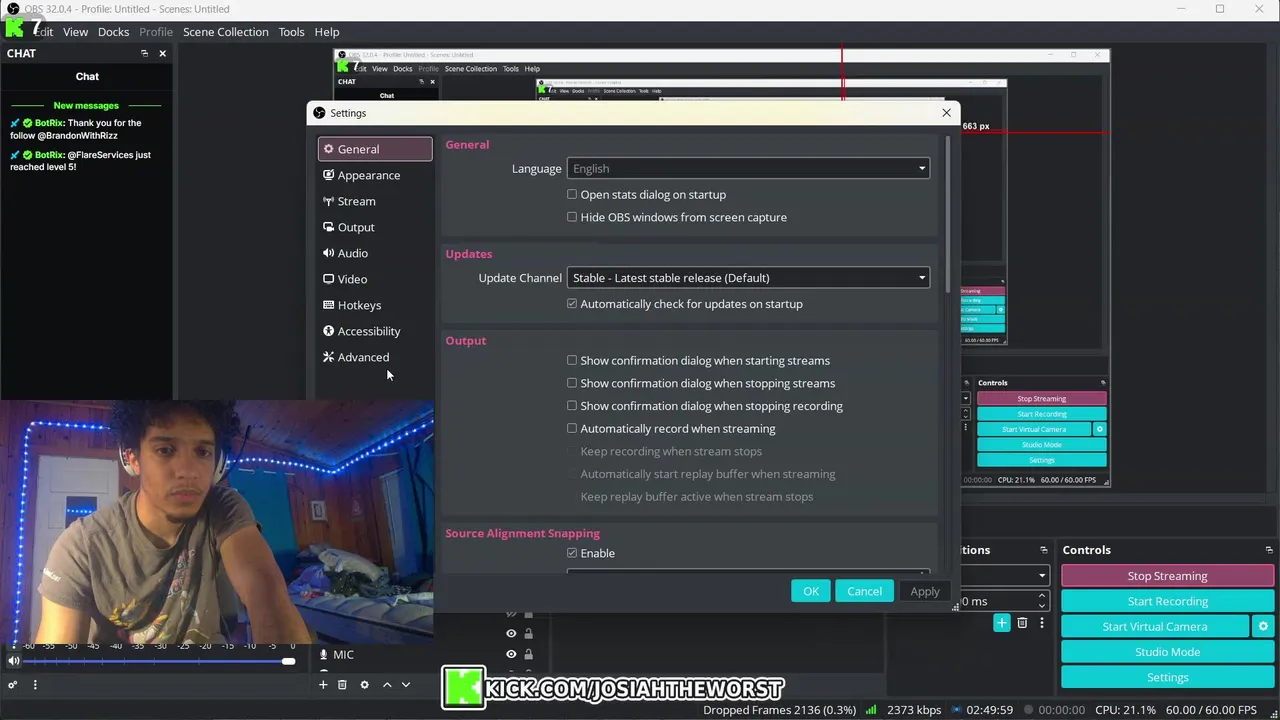The width and height of the screenshot is (1280, 720).
Task: Switch to Audio settings
Action: coord(375,253)
